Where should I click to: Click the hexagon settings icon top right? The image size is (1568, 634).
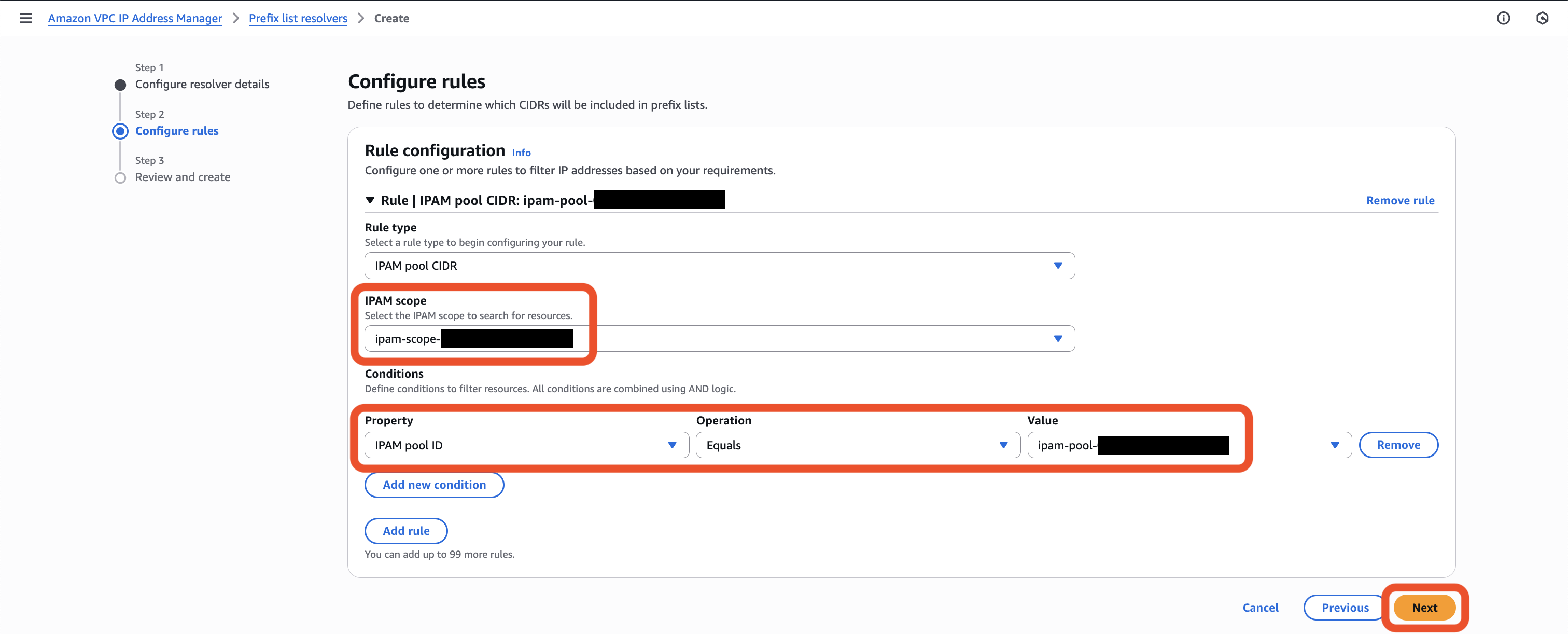[x=1542, y=18]
